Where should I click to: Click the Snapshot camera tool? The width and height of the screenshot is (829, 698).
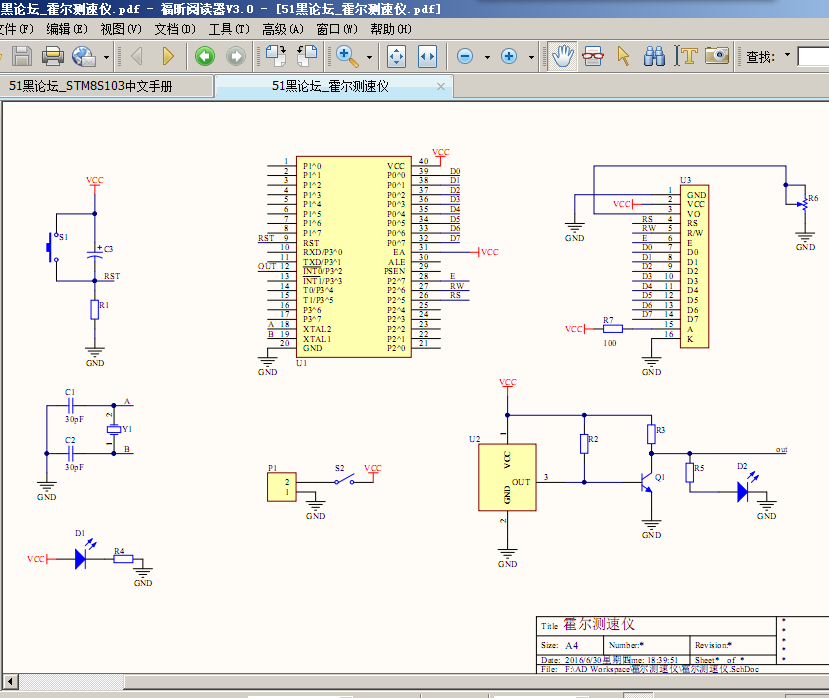pos(717,56)
